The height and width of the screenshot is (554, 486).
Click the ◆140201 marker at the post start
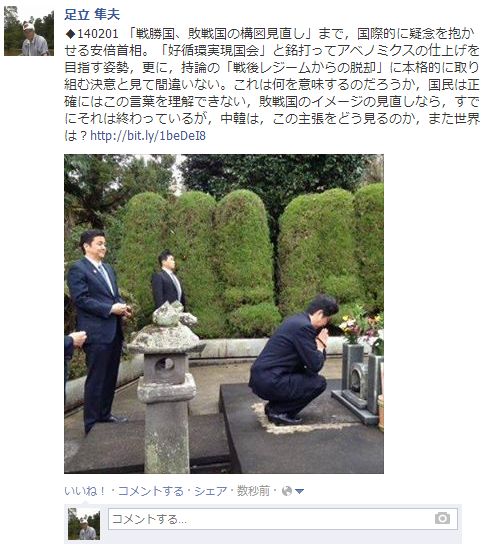tap(92, 34)
